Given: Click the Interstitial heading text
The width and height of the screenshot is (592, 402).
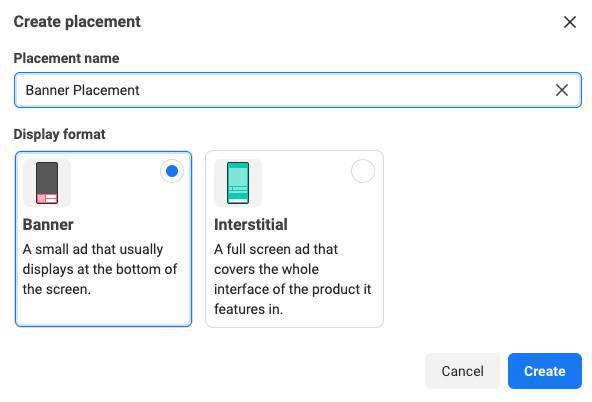Looking at the screenshot, I should click(x=251, y=225).
